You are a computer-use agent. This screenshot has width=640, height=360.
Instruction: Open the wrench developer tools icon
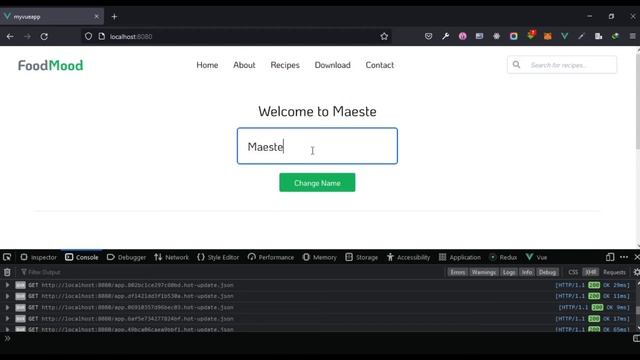(x=445, y=36)
